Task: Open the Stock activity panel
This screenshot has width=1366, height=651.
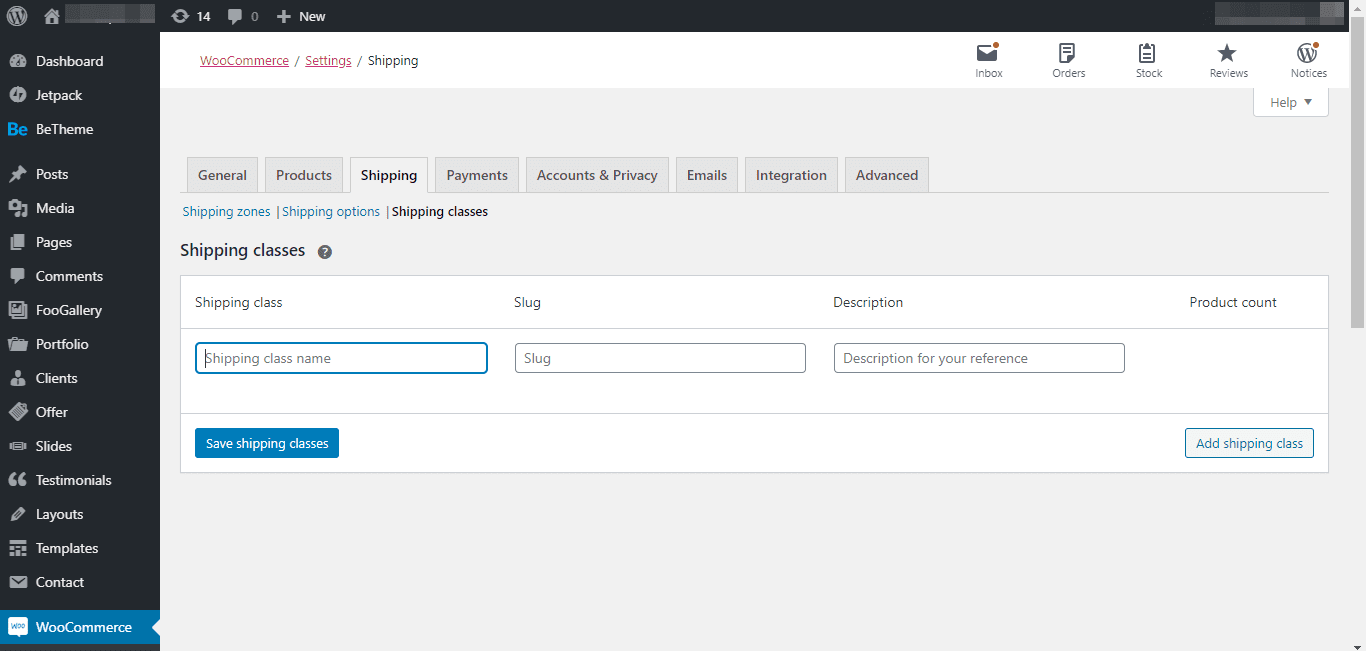Action: 1148,60
